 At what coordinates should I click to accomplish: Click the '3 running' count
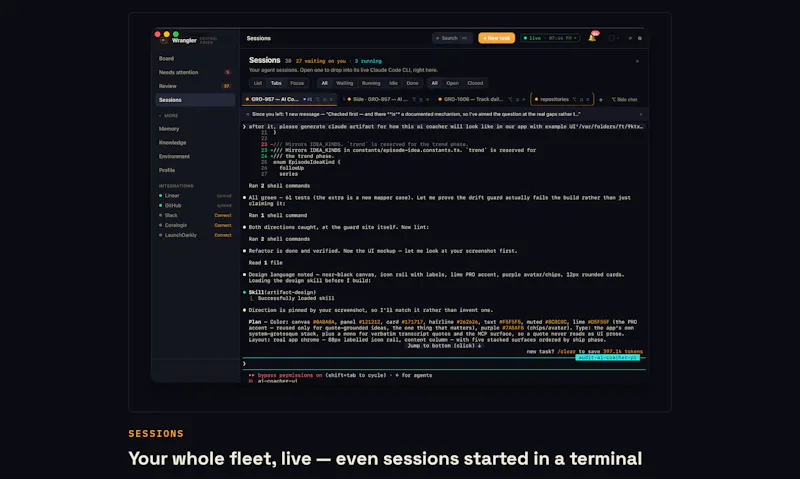pyautogui.click(x=368, y=61)
